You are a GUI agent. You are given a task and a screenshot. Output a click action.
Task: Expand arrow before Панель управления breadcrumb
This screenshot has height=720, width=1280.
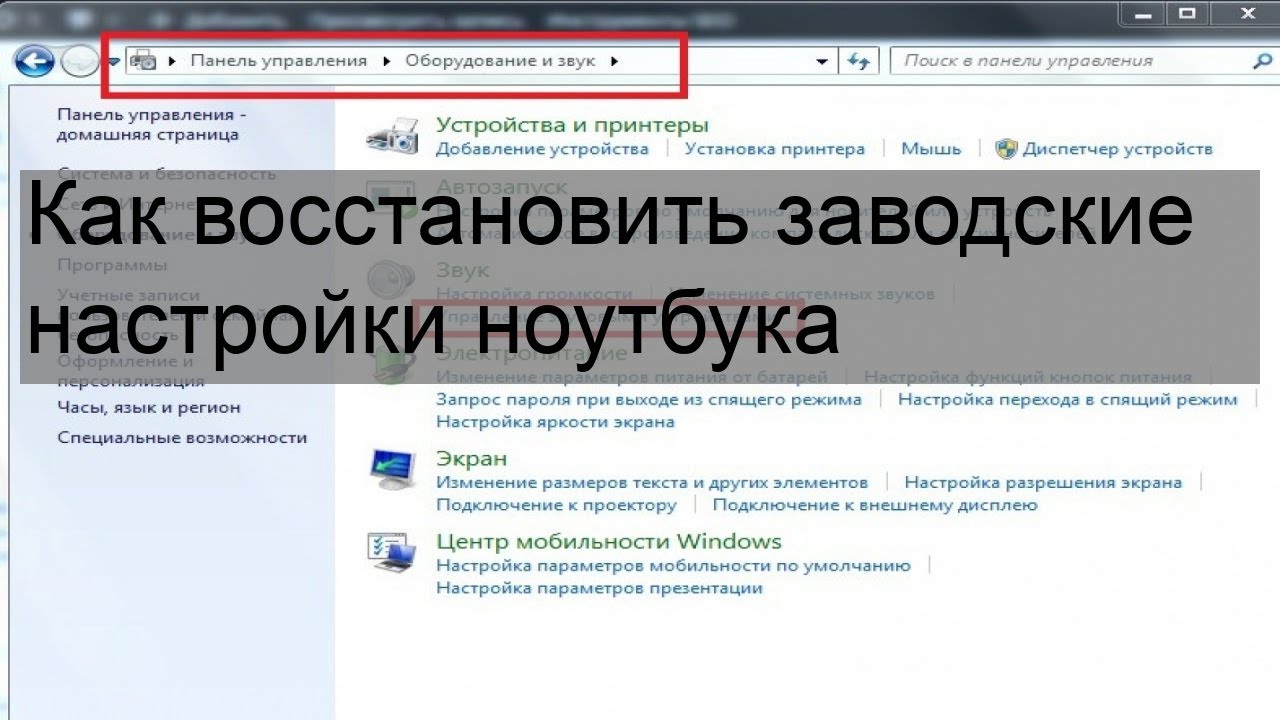[x=173, y=61]
